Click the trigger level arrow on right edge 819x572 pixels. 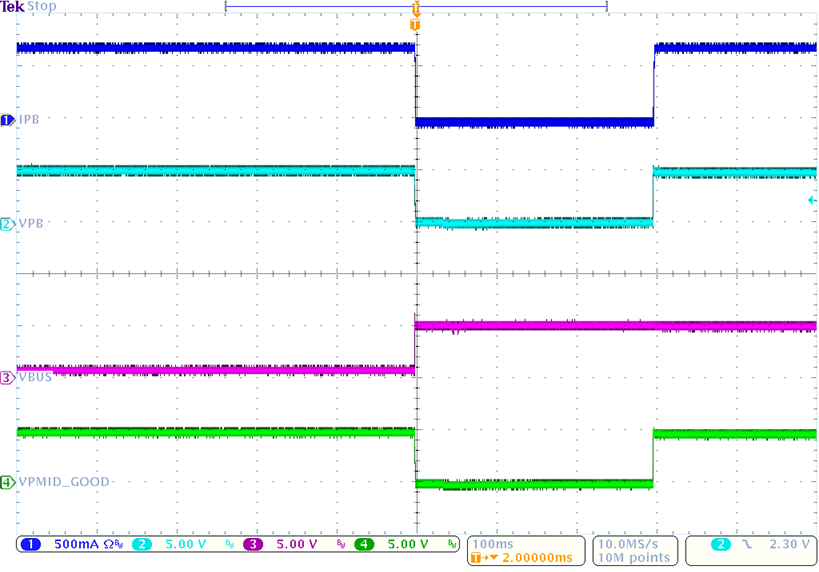pos(811,201)
